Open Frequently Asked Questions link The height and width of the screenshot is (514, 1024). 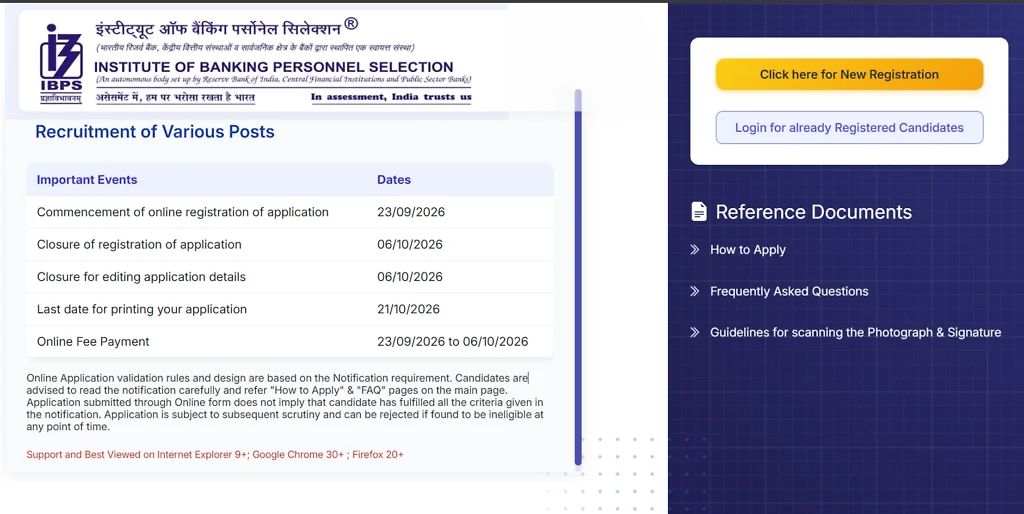789,291
